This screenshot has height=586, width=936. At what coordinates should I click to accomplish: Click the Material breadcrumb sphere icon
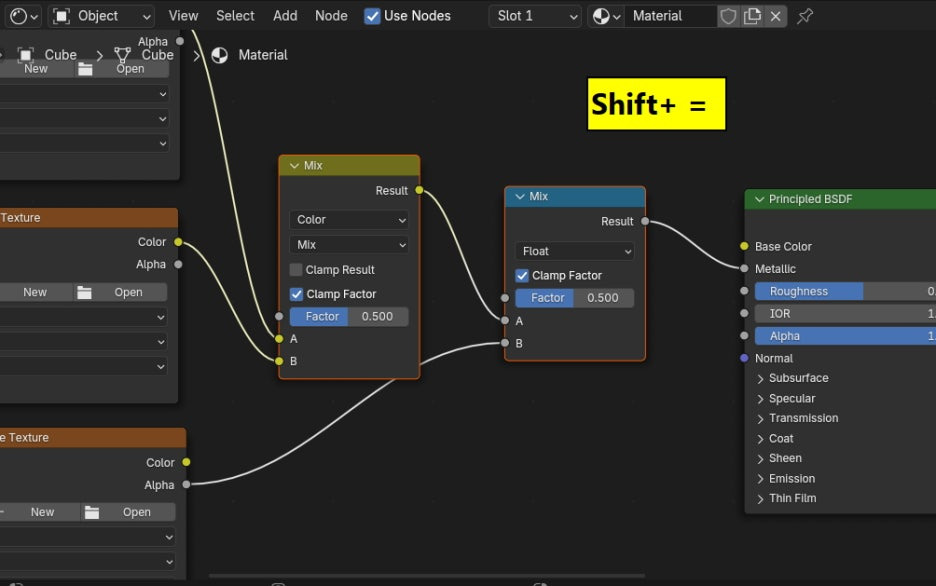click(x=220, y=55)
